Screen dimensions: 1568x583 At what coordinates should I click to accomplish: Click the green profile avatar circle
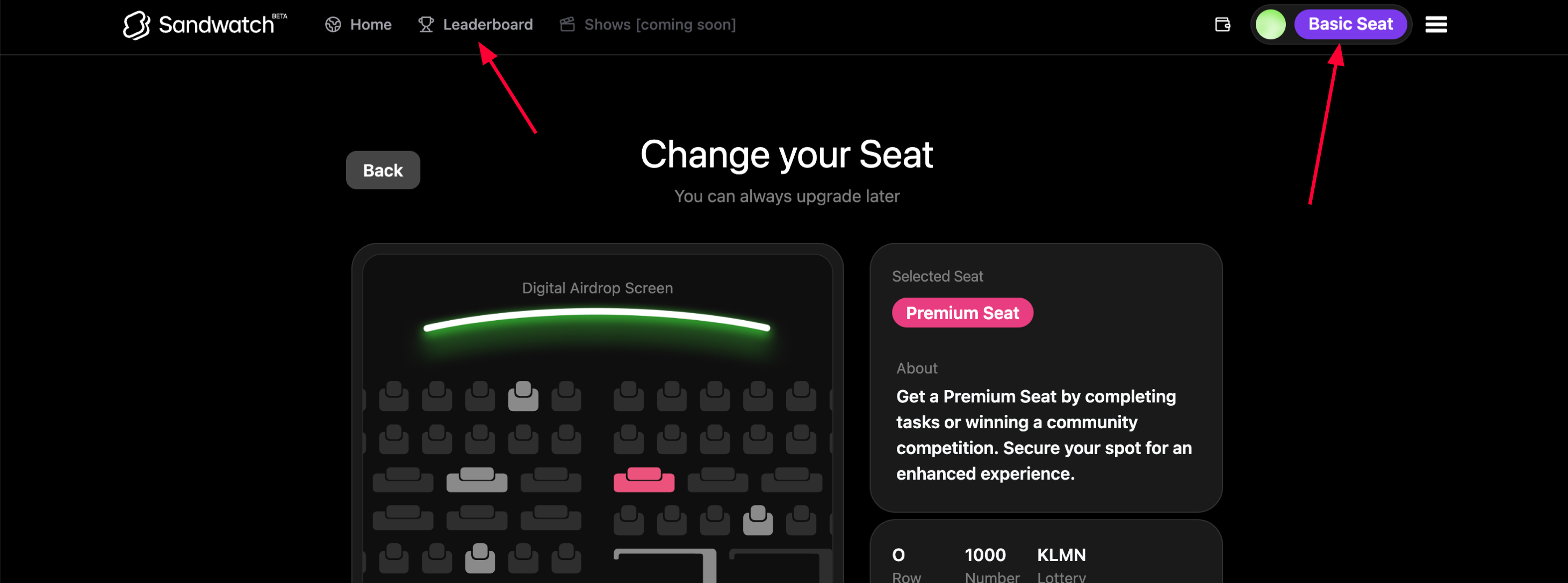tap(1270, 24)
